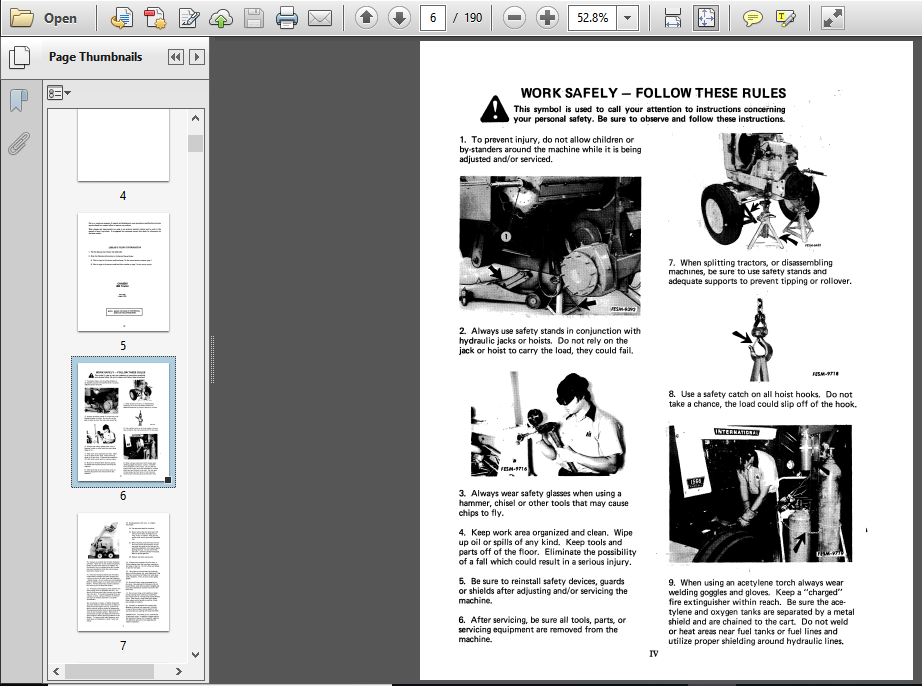Click the upload to cloud icon
This screenshot has height=686, width=922.
pyautogui.click(x=221, y=18)
